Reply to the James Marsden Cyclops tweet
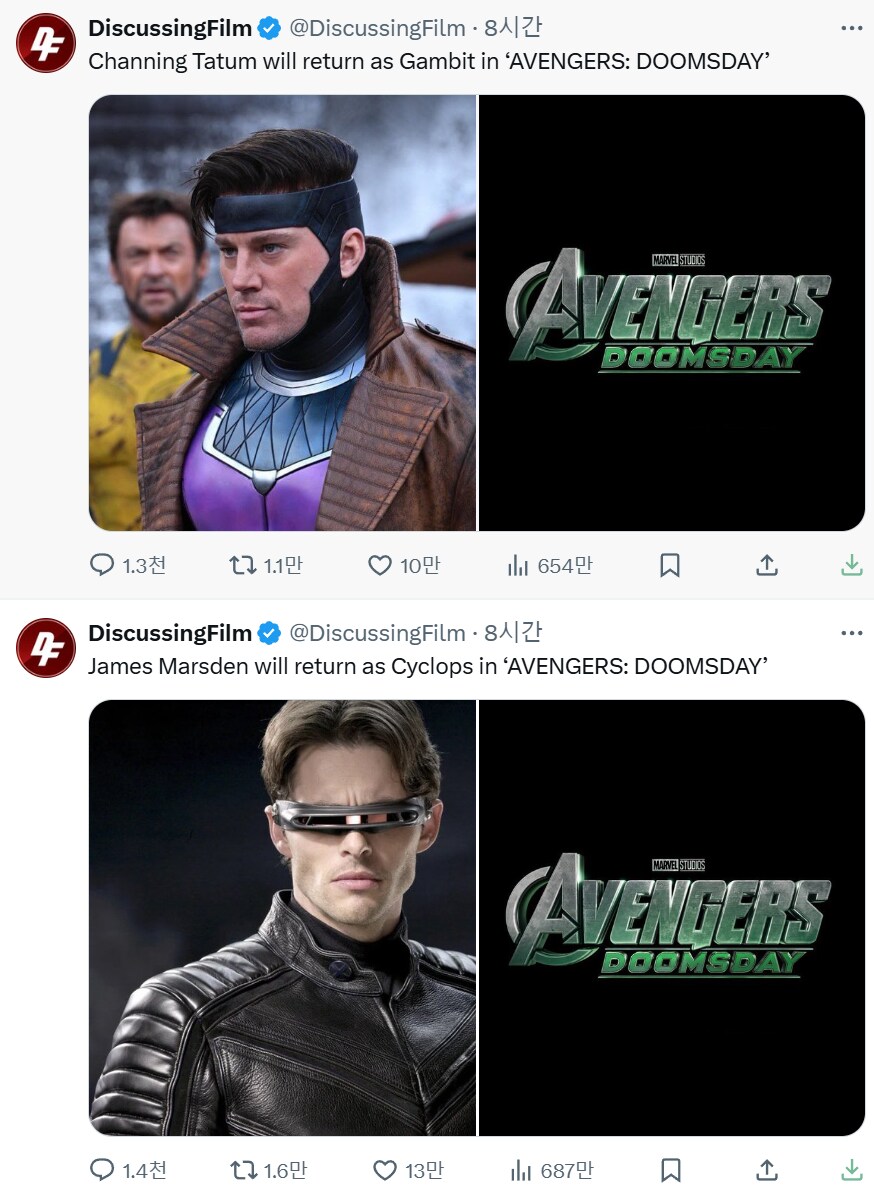 (x=103, y=1170)
